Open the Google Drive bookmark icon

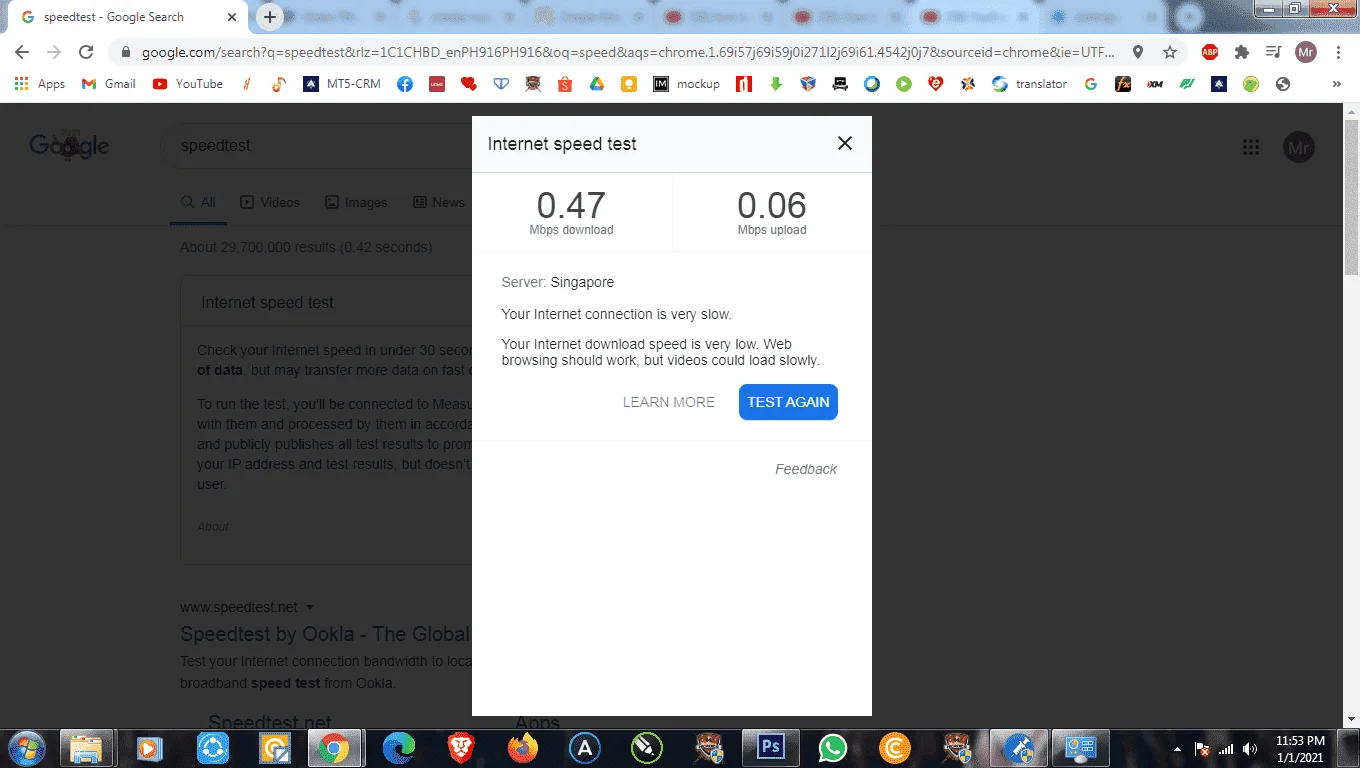pos(597,84)
